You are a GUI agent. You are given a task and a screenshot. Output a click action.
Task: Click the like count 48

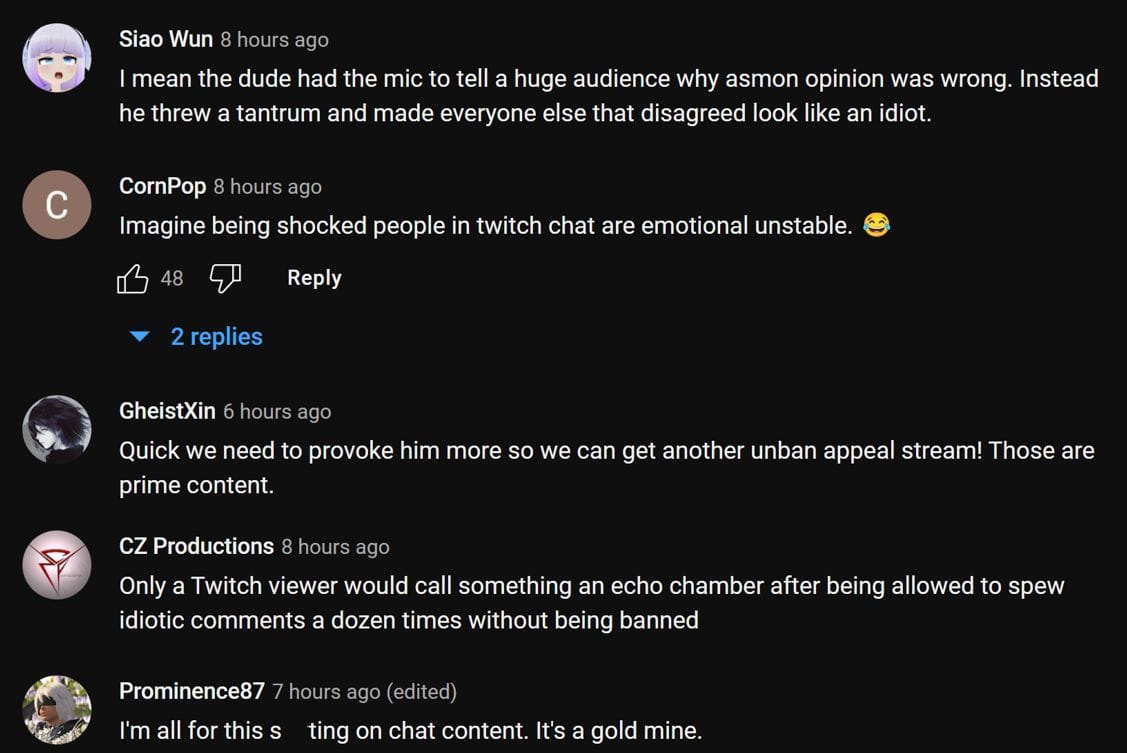172,278
